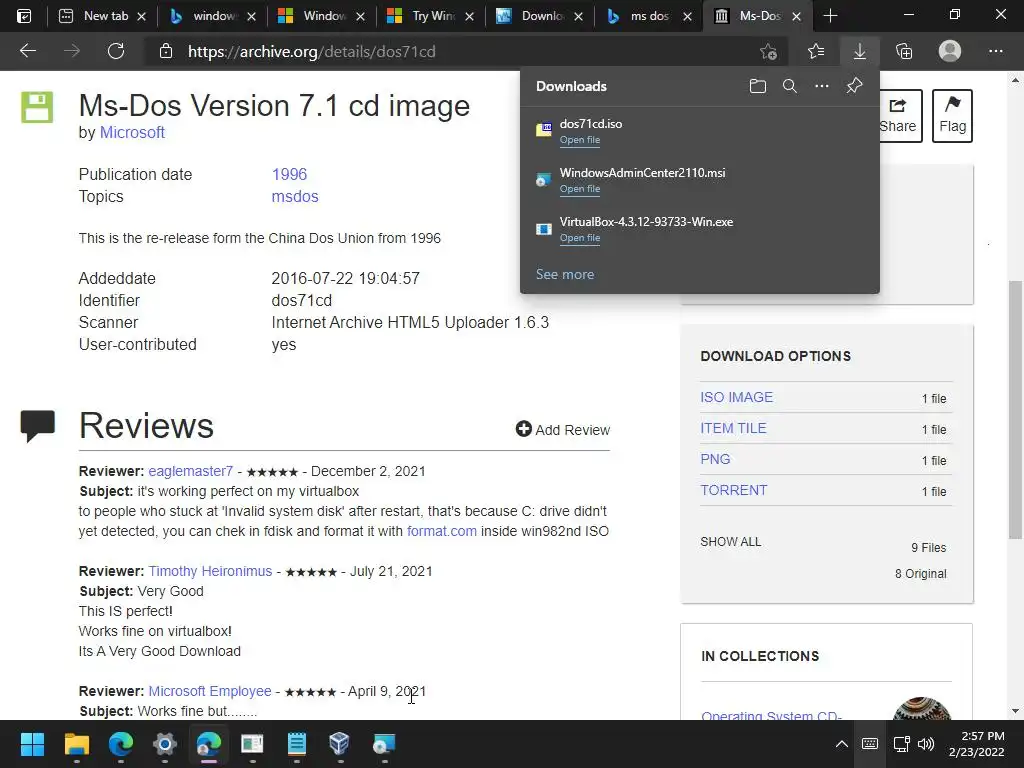
Task: Pin the Downloads panel
Action: tap(854, 86)
